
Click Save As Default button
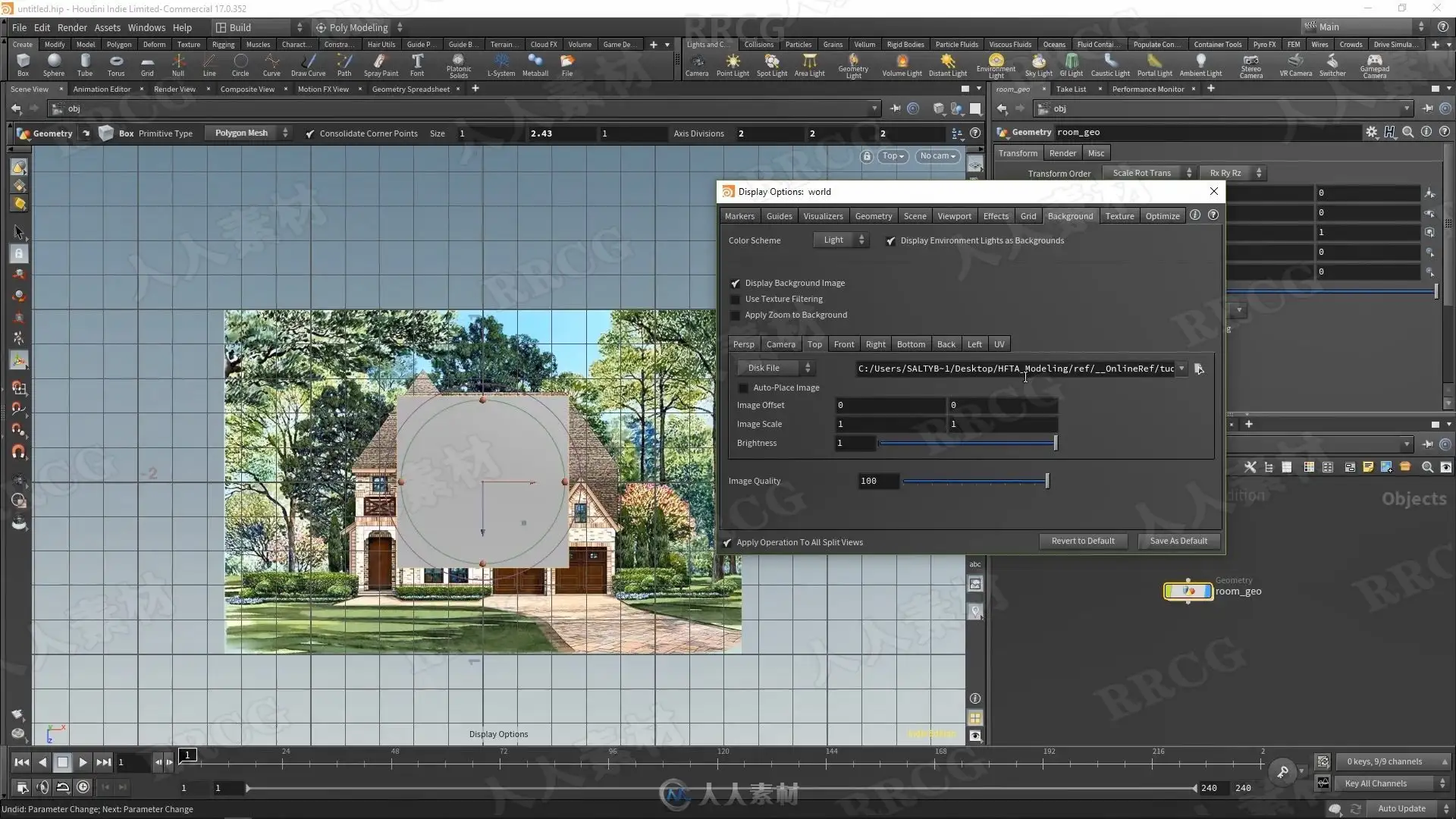coord(1178,541)
